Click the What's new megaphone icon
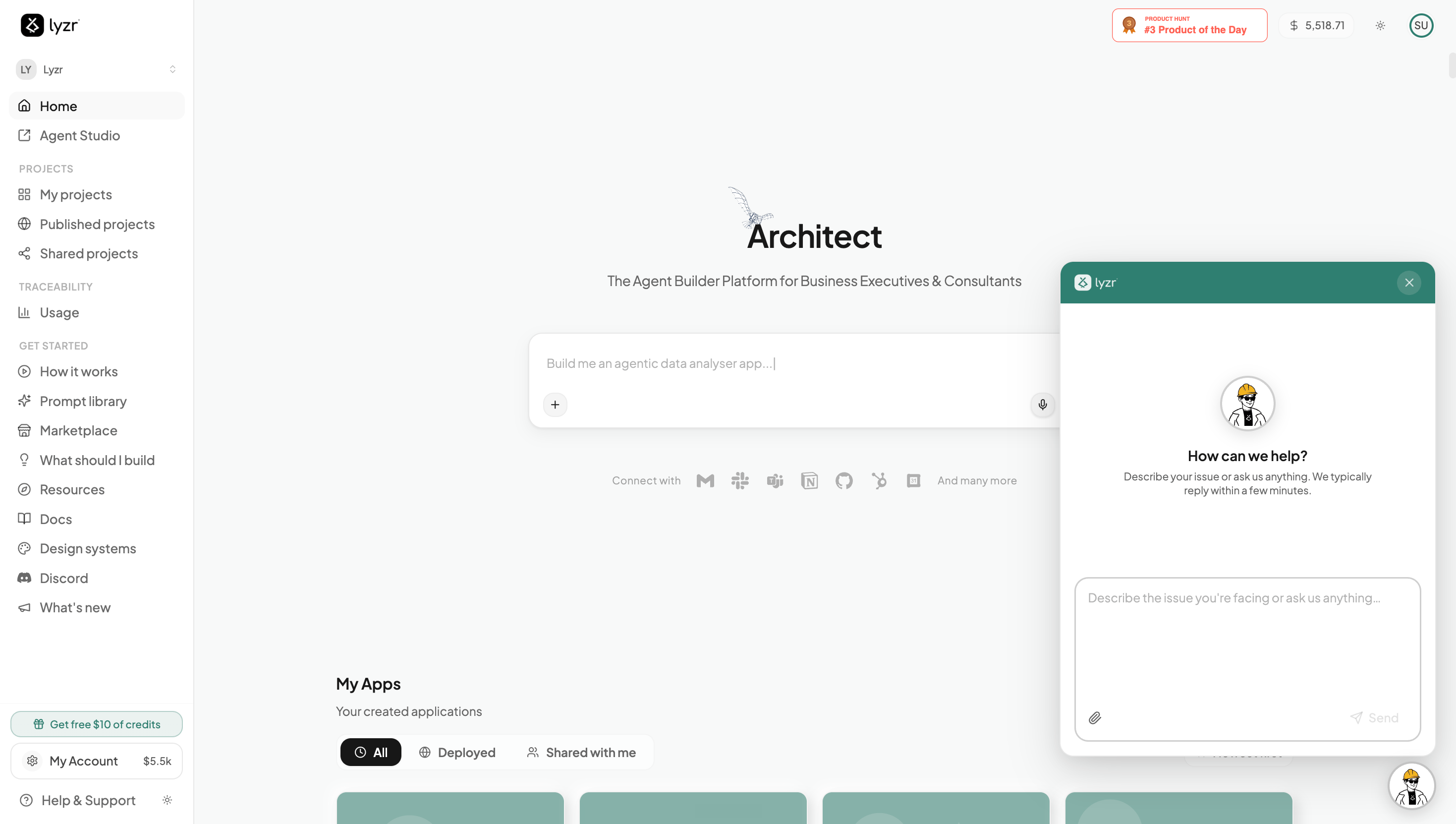The image size is (1456, 824). [24, 608]
